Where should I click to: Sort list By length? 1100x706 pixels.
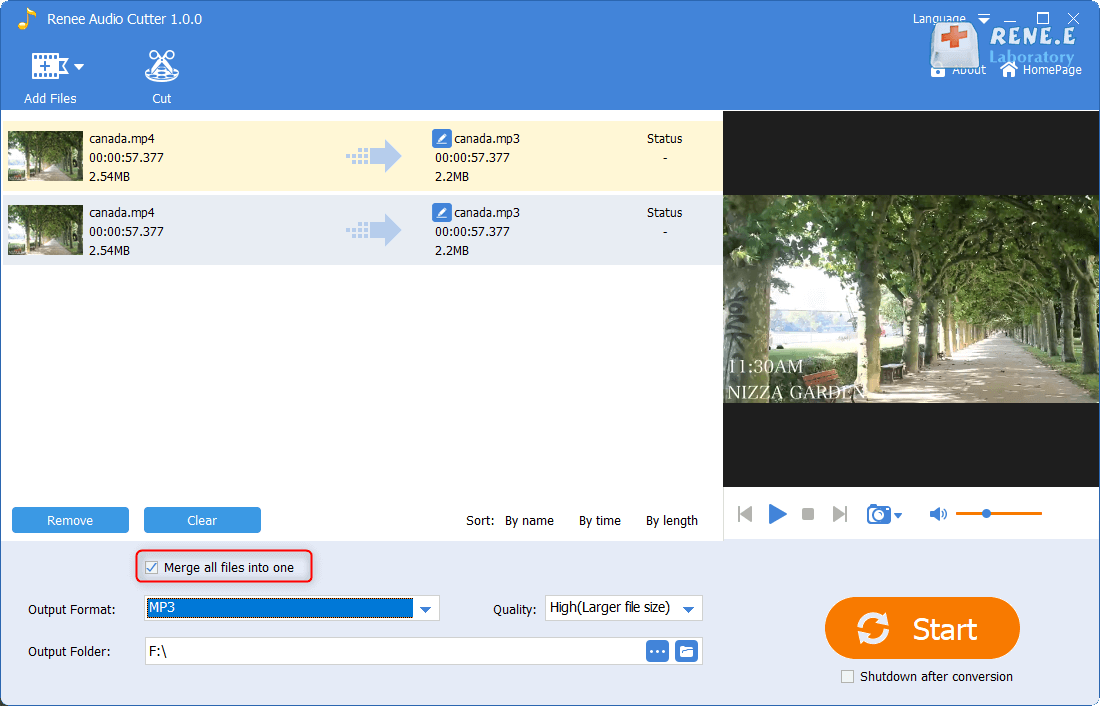[x=671, y=521]
